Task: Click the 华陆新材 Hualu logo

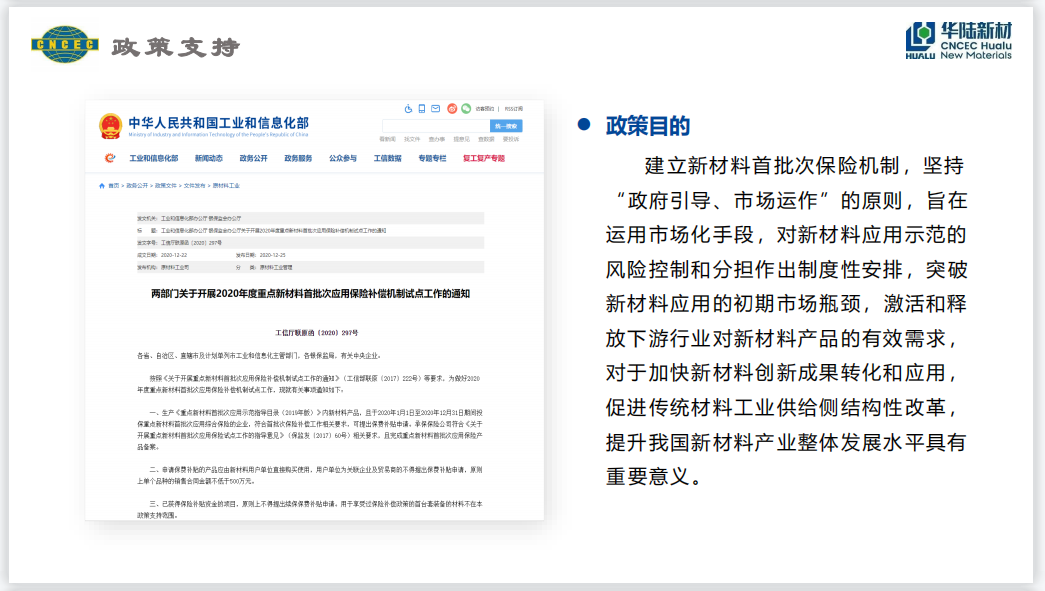Action: [958, 40]
